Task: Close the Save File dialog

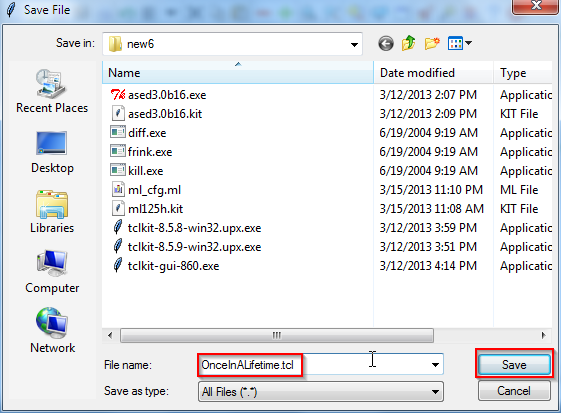Action: (536, 6)
